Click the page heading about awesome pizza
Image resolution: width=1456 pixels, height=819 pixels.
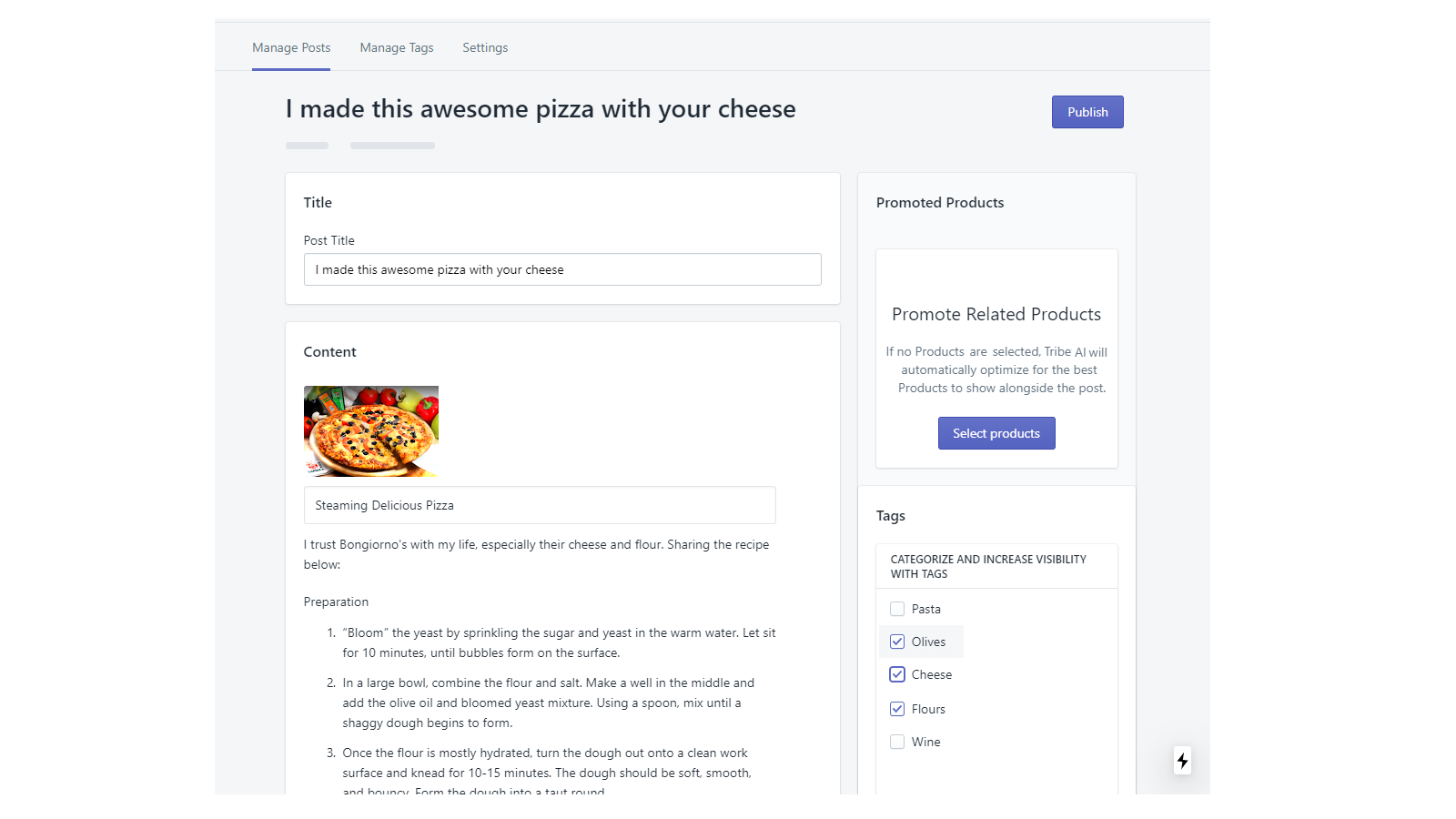click(x=541, y=109)
